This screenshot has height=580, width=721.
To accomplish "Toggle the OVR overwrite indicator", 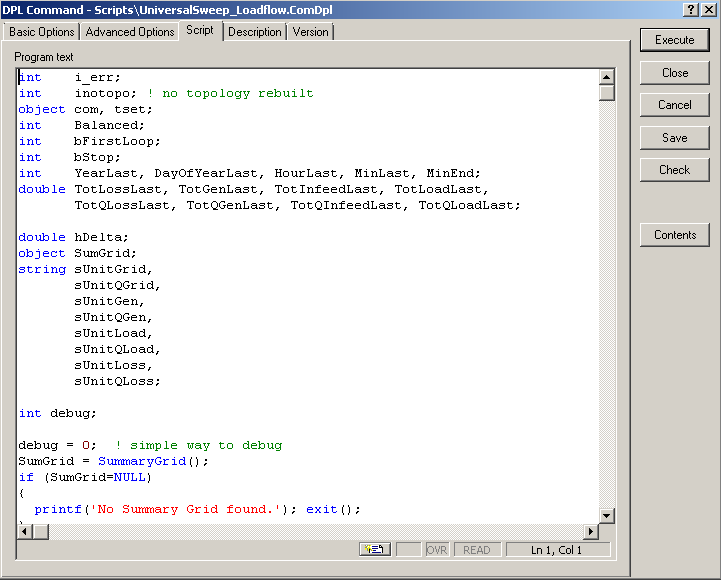I will pyautogui.click(x=436, y=550).
